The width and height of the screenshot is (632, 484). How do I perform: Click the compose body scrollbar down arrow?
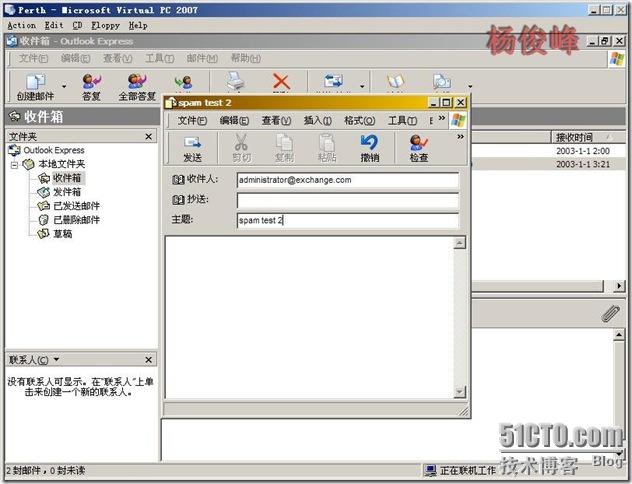(x=459, y=392)
